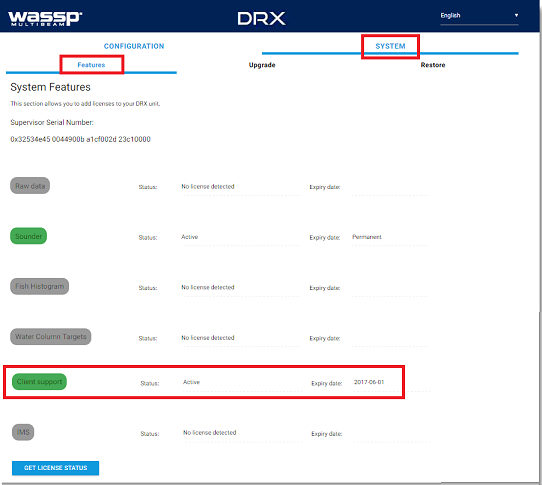The height and width of the screenshot is (485, 542).
Task: Switch to the SYSTEM tab
Action: 390,46
